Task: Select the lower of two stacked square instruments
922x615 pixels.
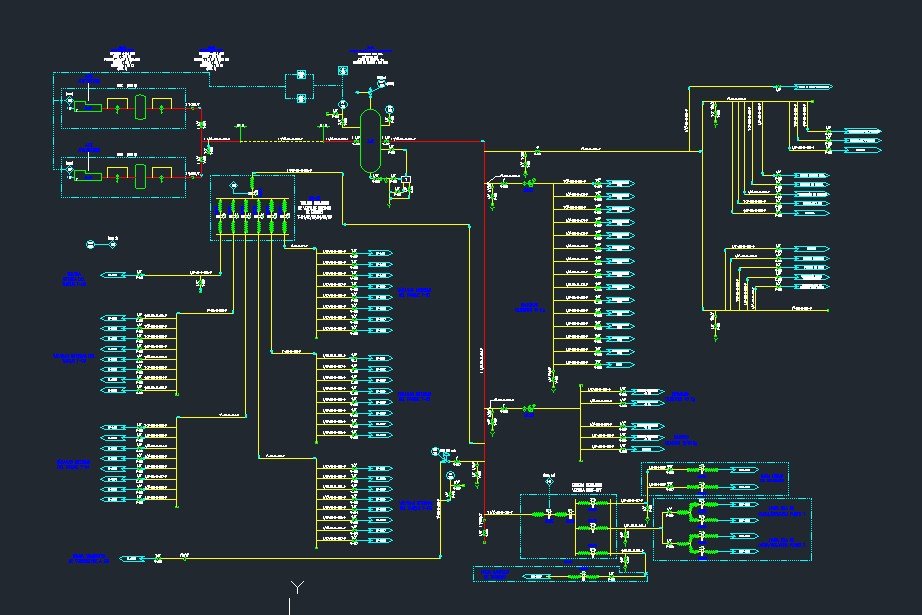Action: (299, 96)
